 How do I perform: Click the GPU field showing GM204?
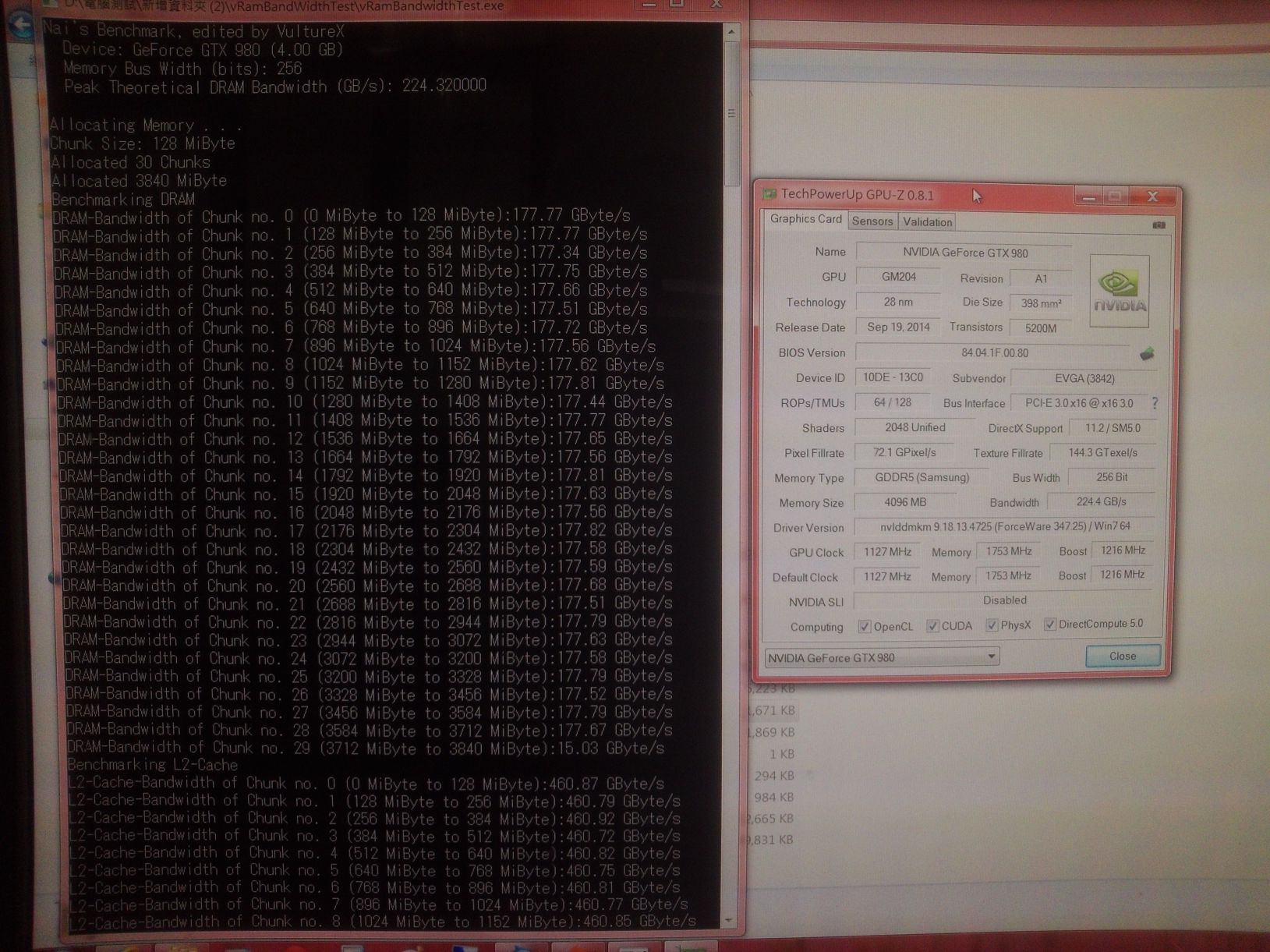tap(898, 277)
